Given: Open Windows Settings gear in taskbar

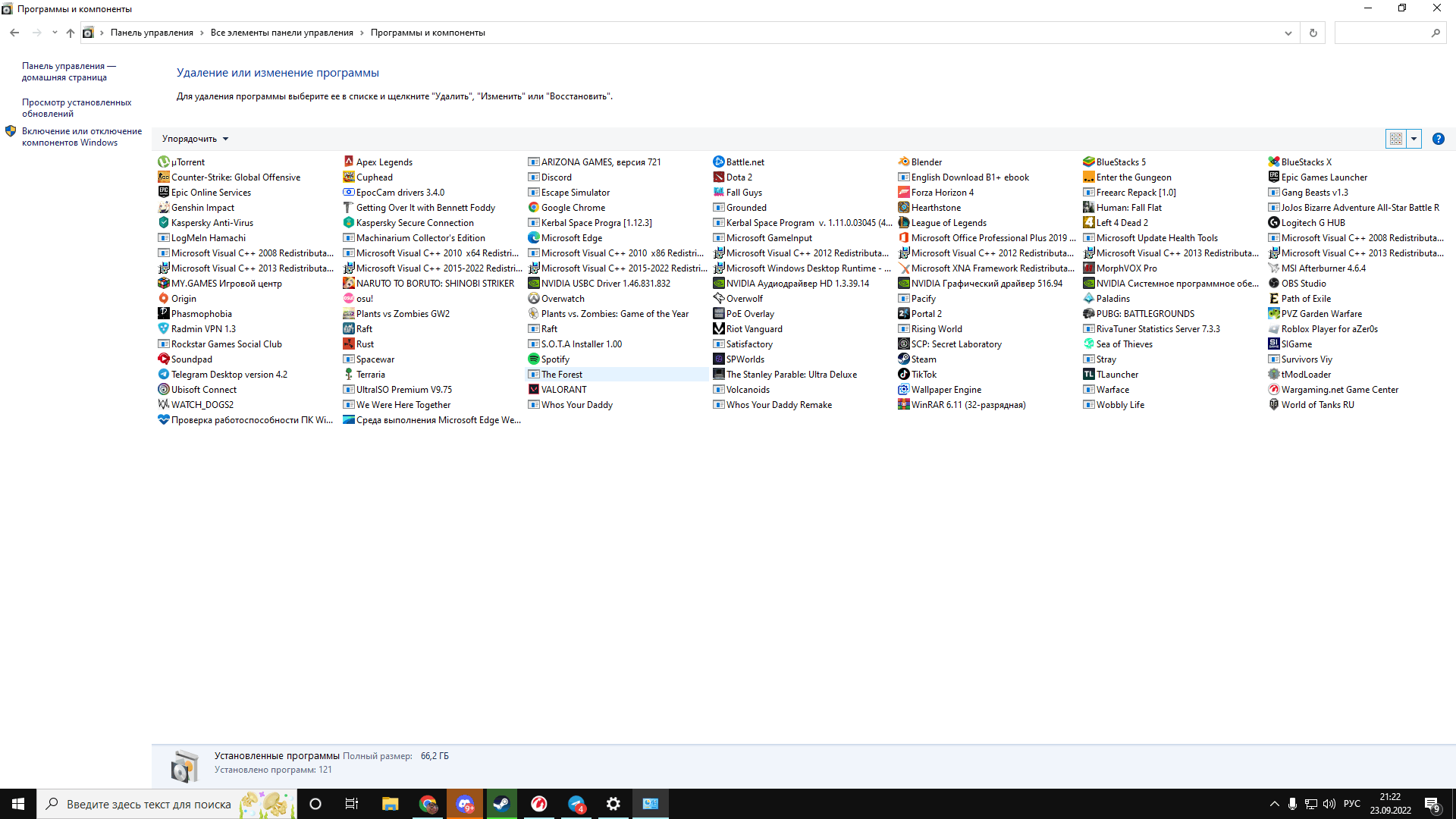Looking at the screenshot, I should point(613,804).
